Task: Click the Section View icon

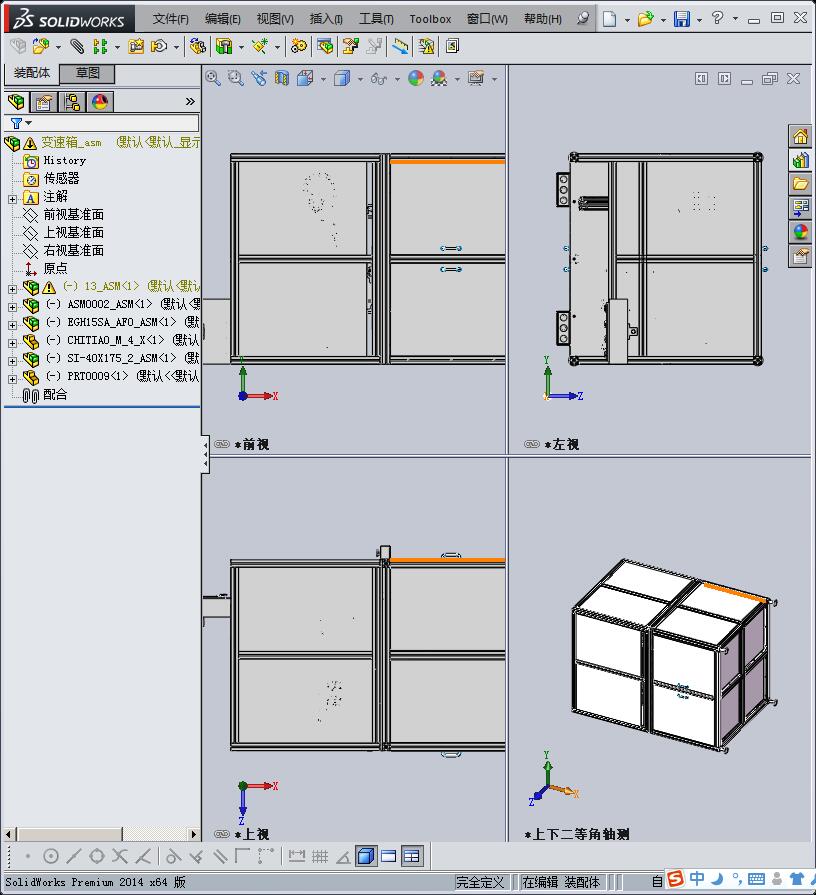Action: [282, 78]
